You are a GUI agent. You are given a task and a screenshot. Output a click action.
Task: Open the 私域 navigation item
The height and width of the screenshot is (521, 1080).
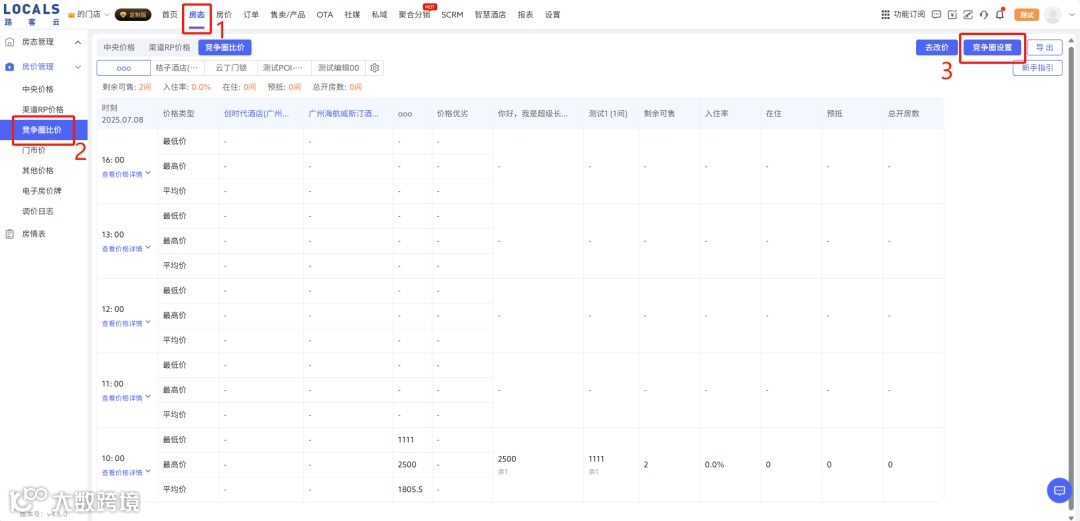point(380,14)
